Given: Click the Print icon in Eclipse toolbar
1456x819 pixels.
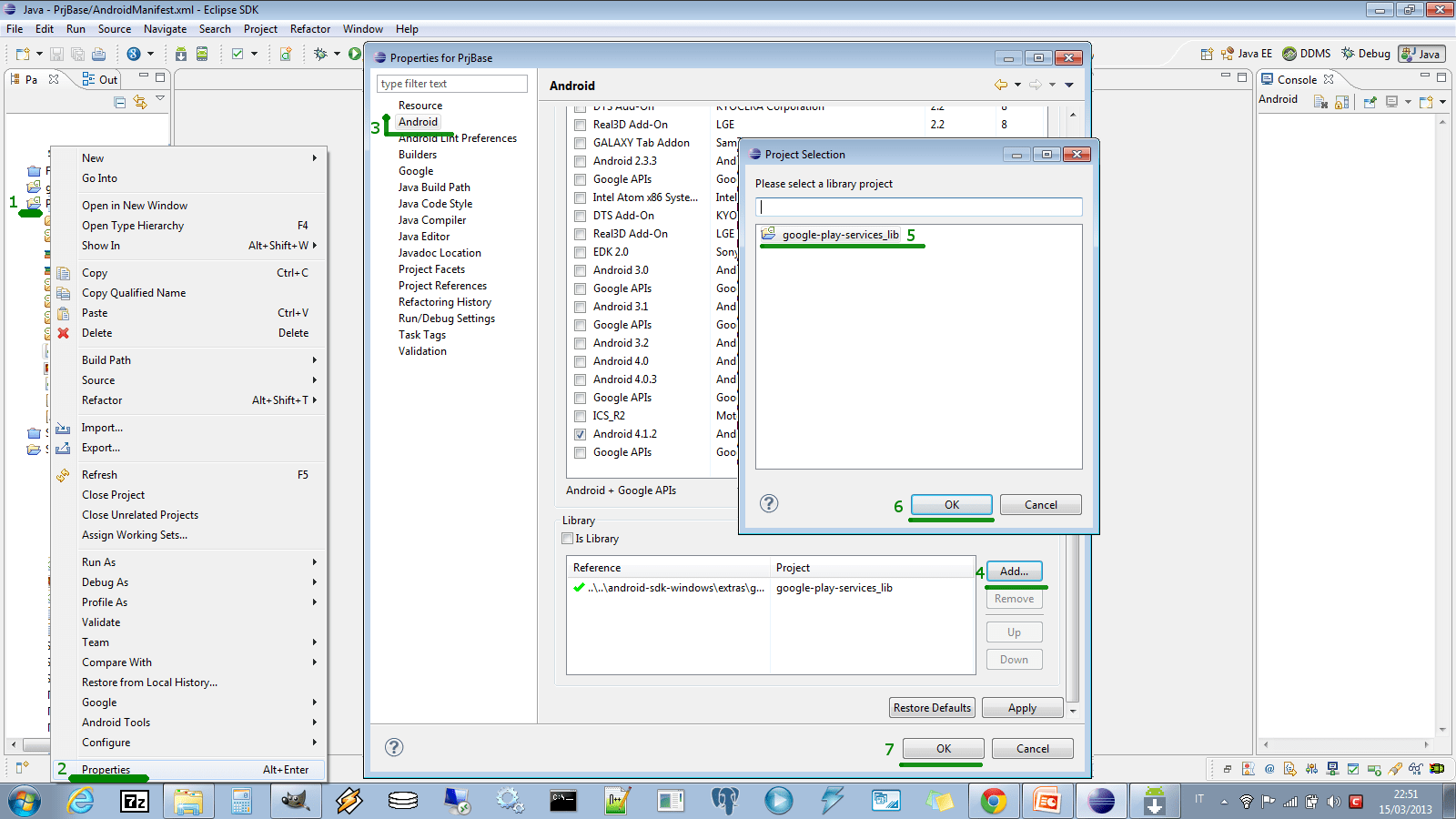Looking at the screenshot, I should pyautogui.click(x=98, y=55).
